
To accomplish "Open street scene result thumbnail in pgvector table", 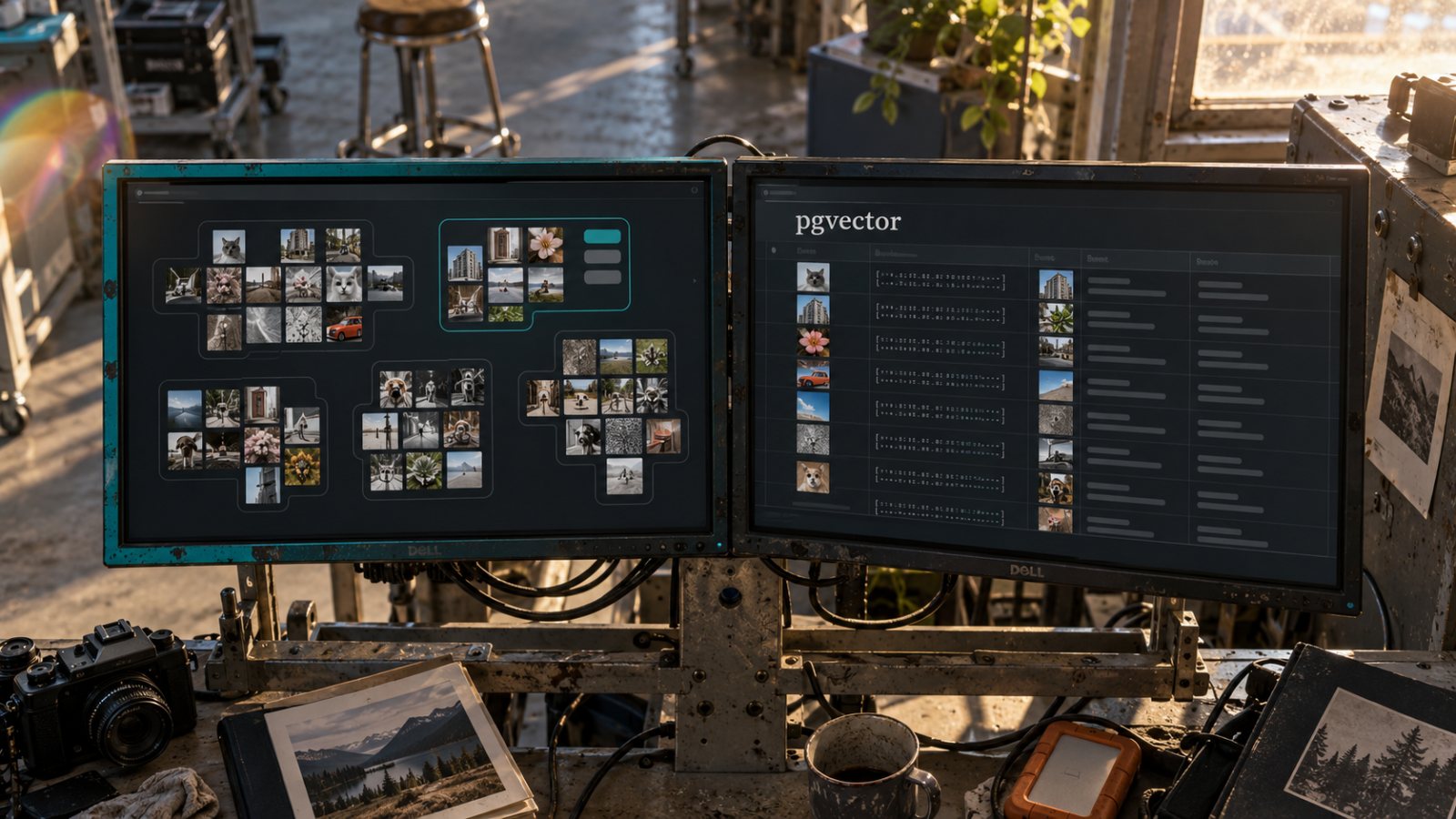I will tap(1056, 352).
